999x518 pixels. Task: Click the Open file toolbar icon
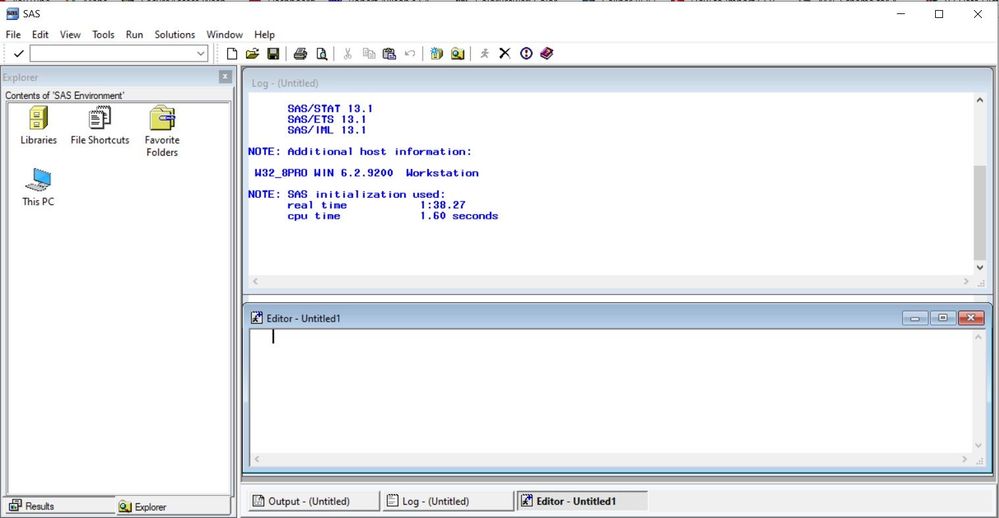(252, 54)
